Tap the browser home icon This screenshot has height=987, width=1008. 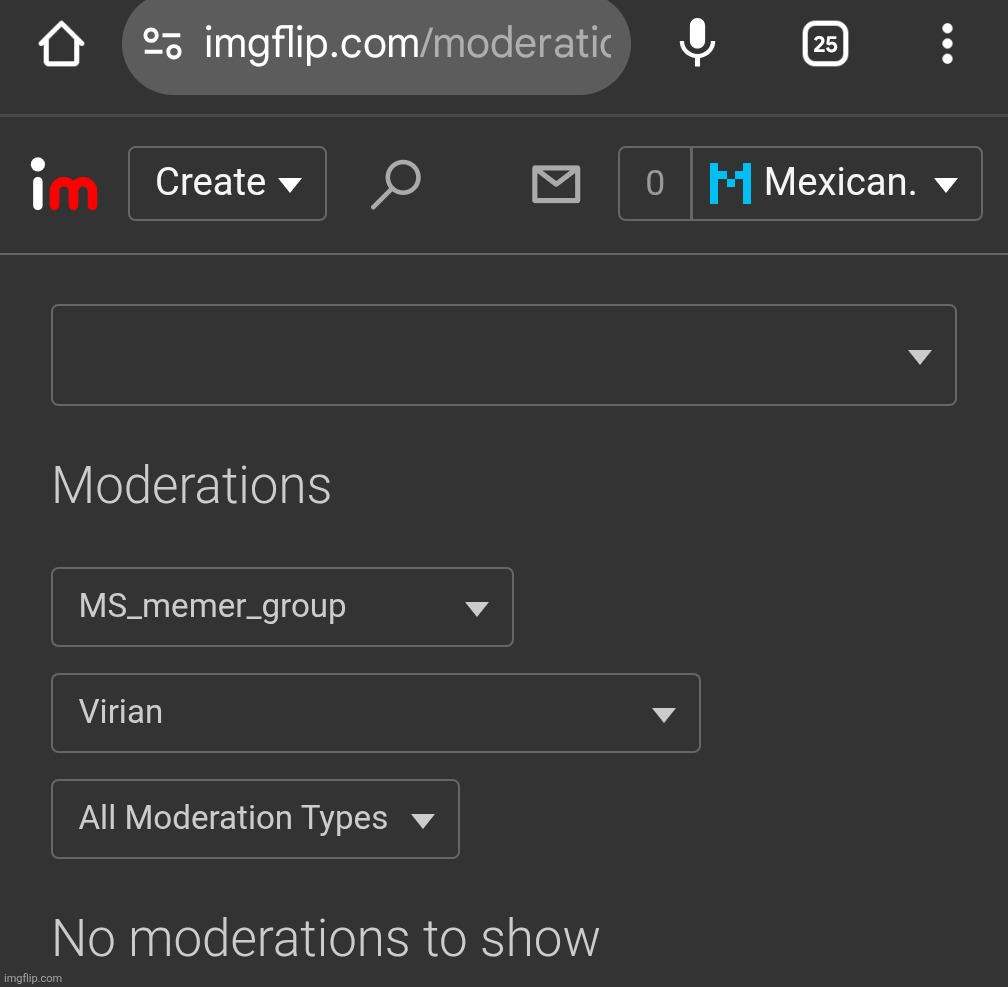[x=61, y=45]
